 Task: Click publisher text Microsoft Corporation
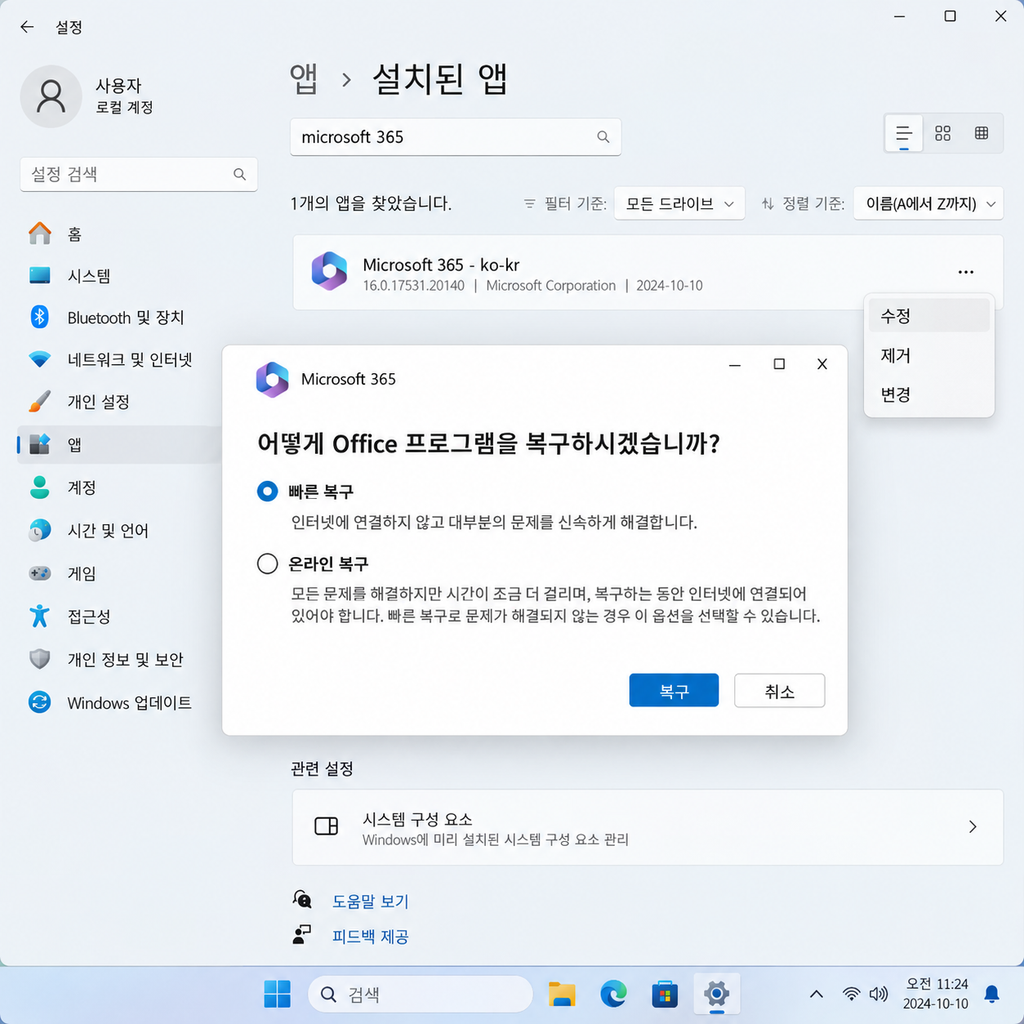[551, 285]
